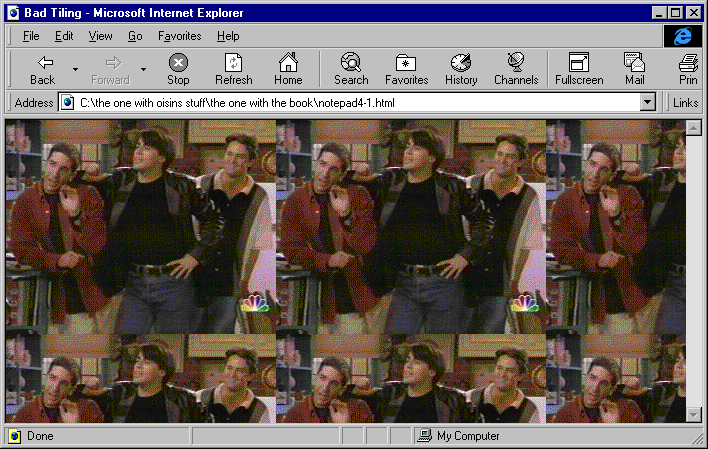Open the Go menu
This screenshot has width=708, height=449.
[x=135, y=36]
